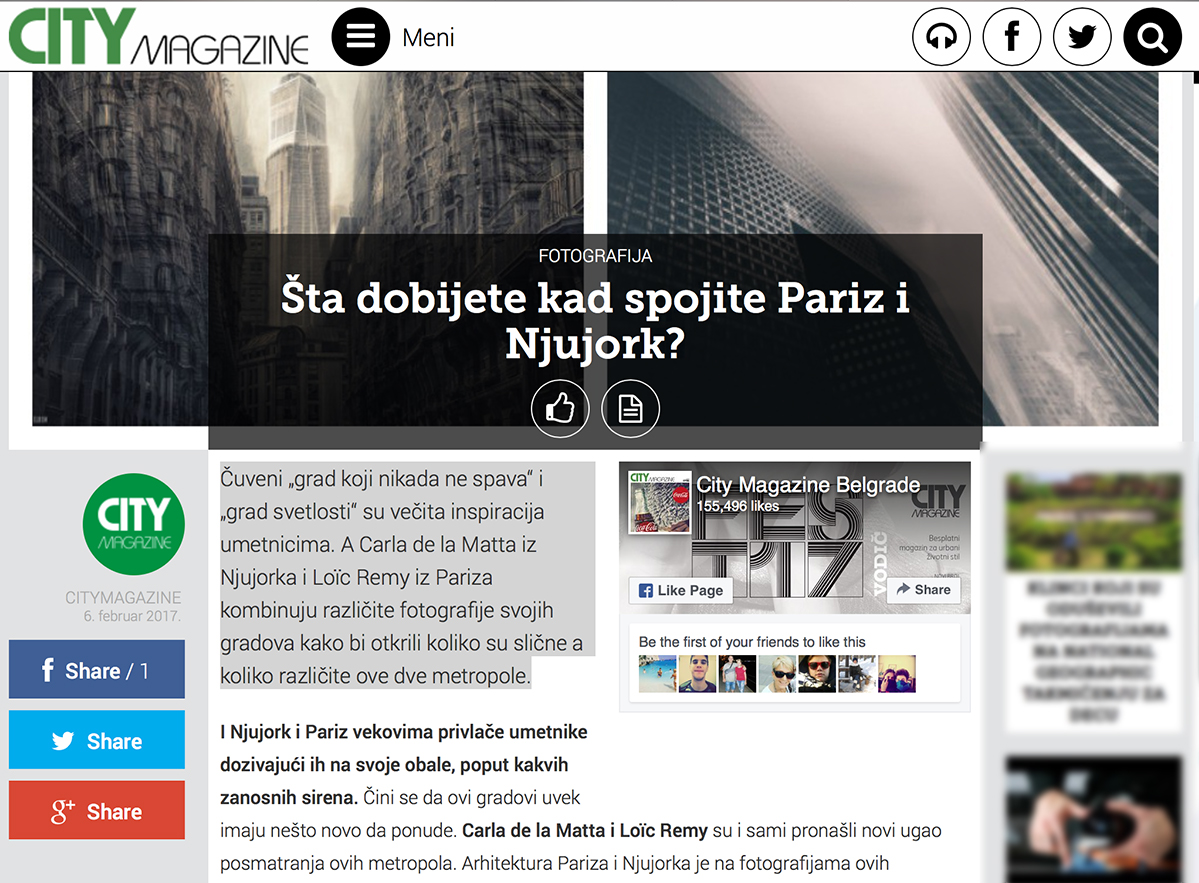This screenshot has height=883, width=1199.
Task: Click the CITYMAGAZINE author name
Action: 123,598
